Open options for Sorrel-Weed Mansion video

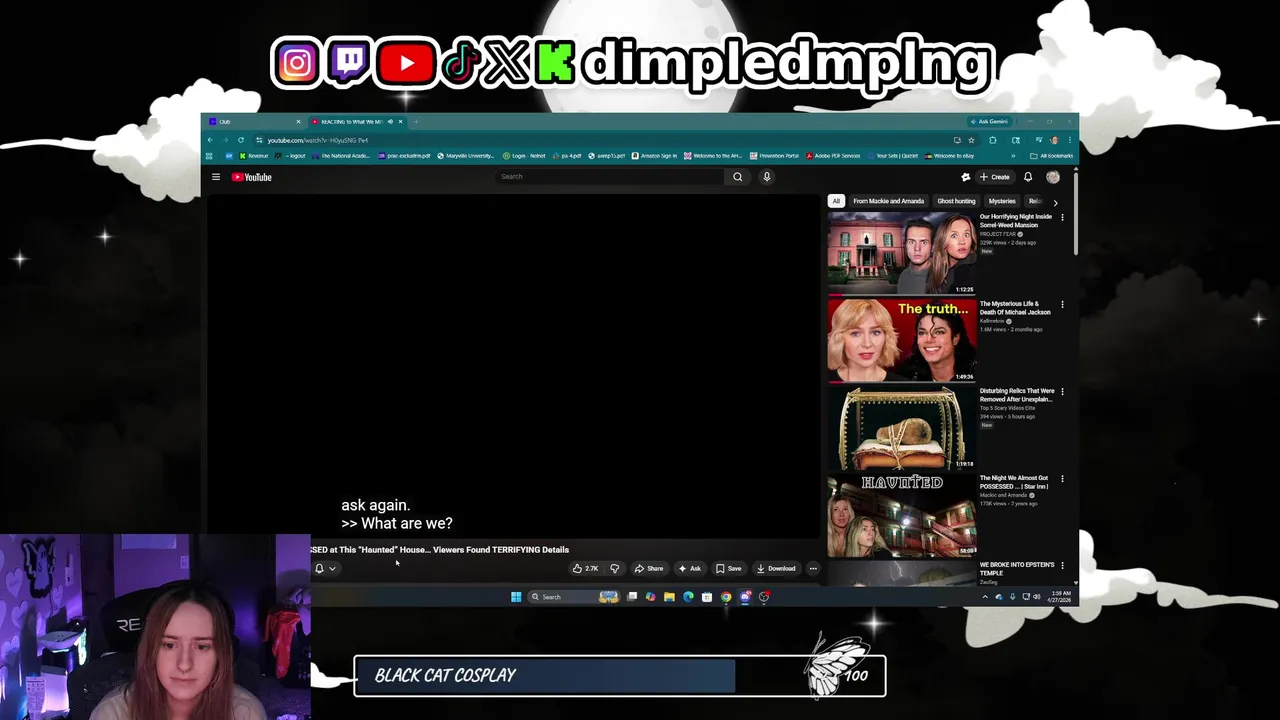pos(1062,217)
